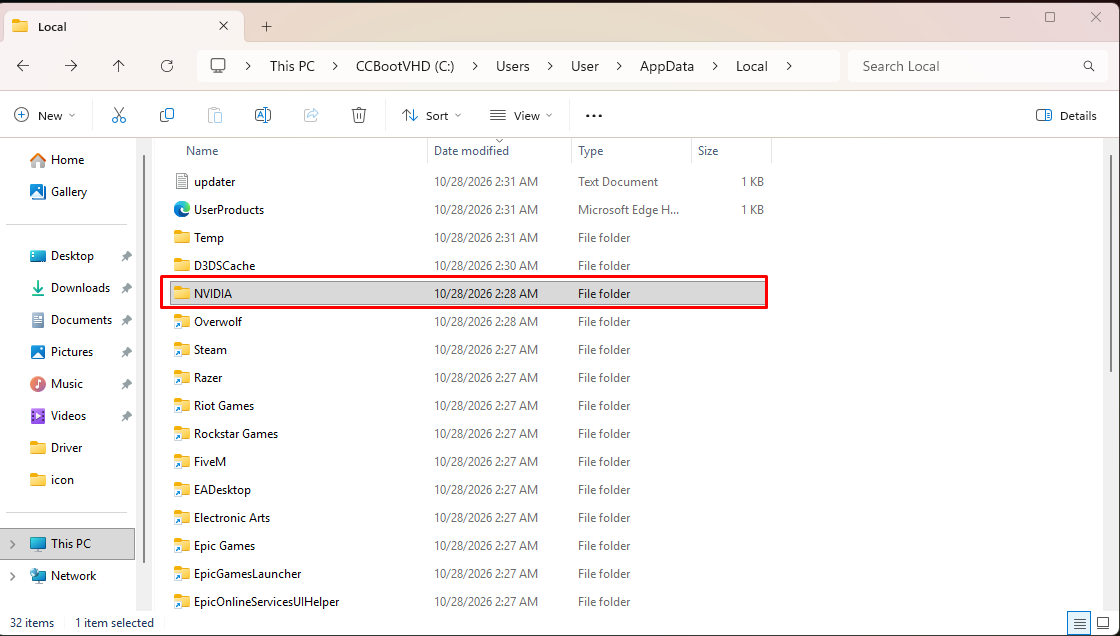Click the Paste clipboard icon
Image resolution: width=1120 pixels, height=636 pixels.
click(214, 115)
